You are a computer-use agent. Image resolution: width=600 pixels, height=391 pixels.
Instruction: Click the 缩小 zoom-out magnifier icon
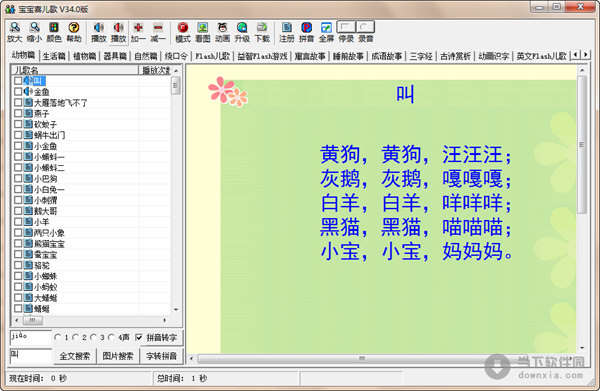coord(34,27)
